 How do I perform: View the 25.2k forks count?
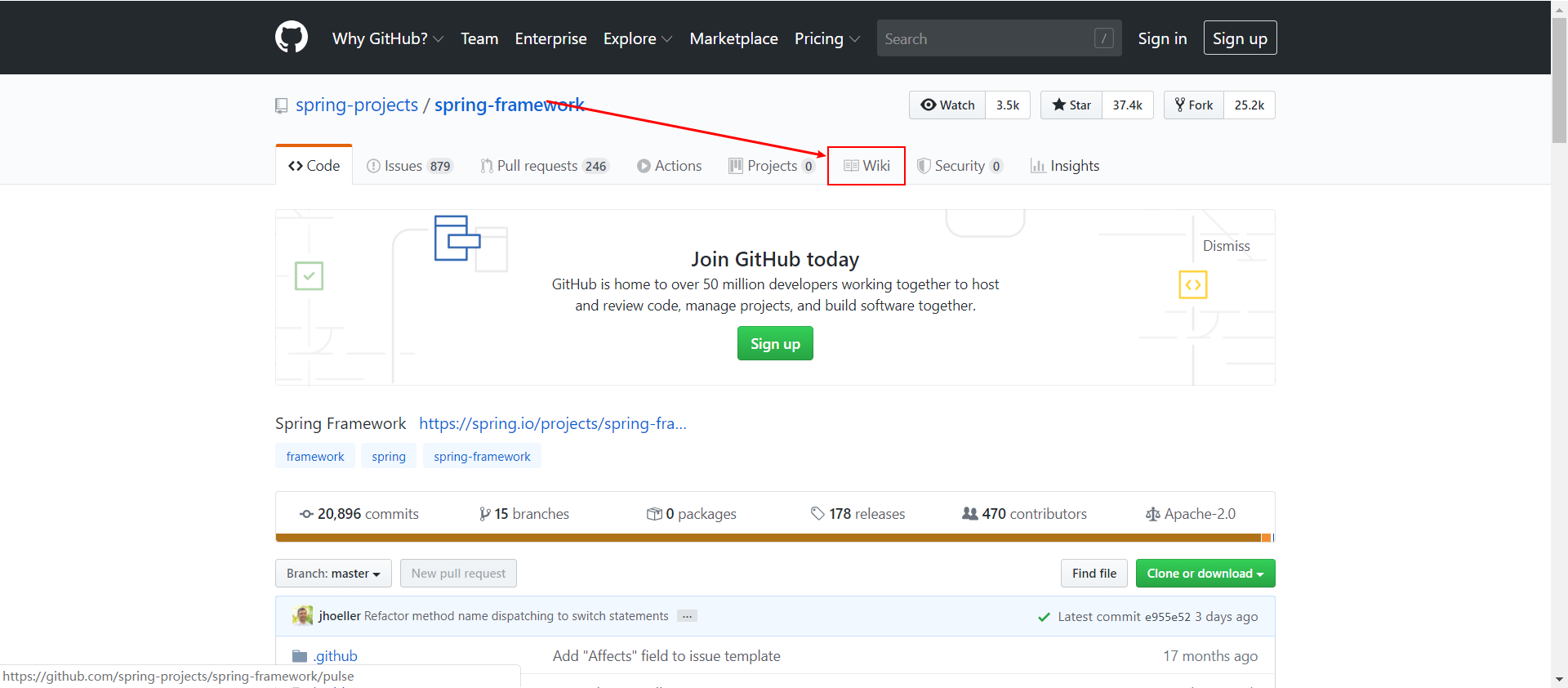tap(1249, 105)
